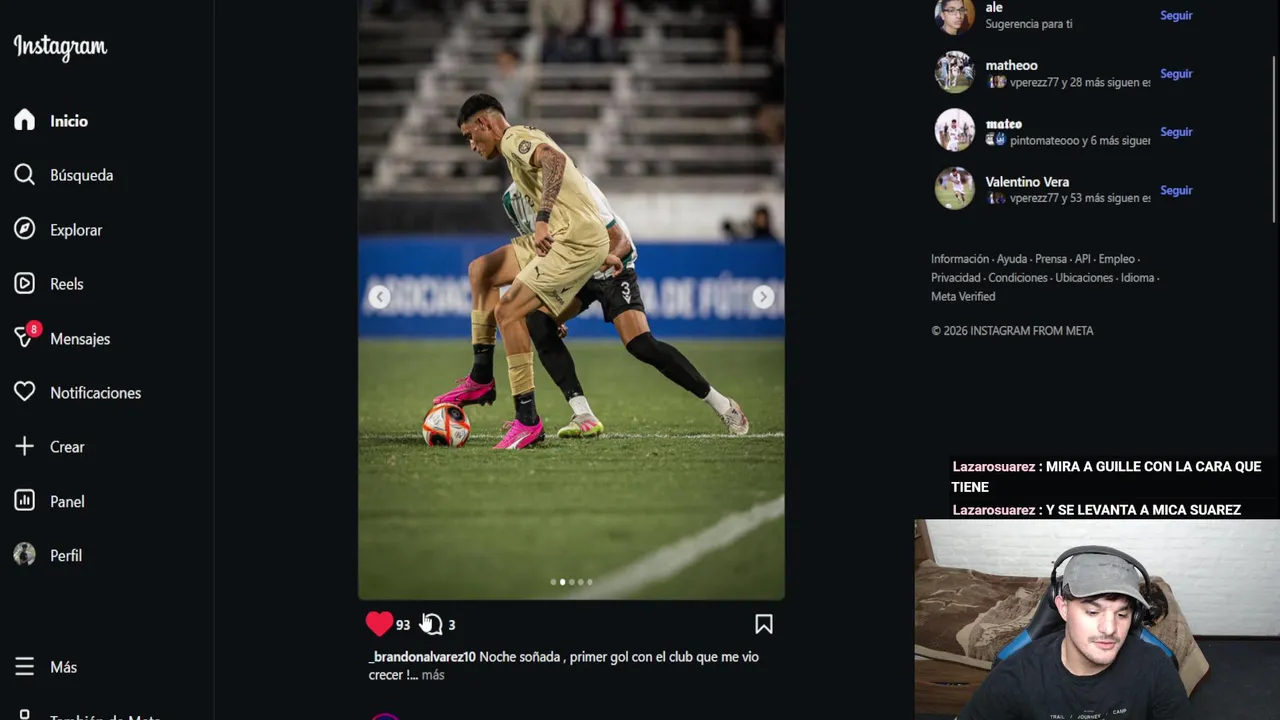Select carousel dot indicators under photo
The image size is (1280, 720).
[571, 582]
